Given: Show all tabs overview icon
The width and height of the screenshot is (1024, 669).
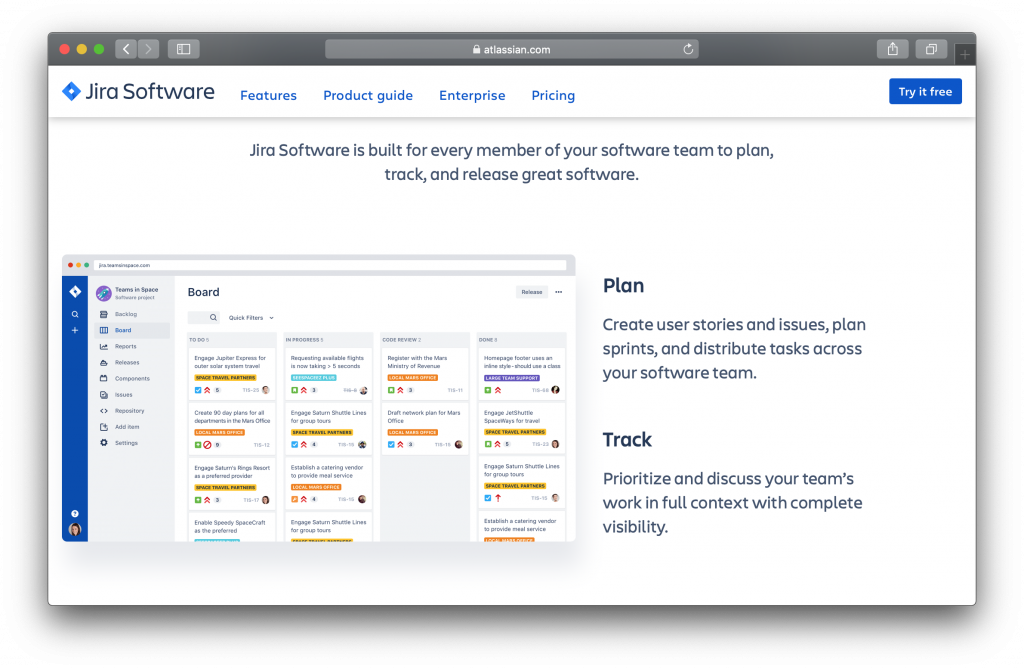Looking at the screenshot, I should point(931,49).
